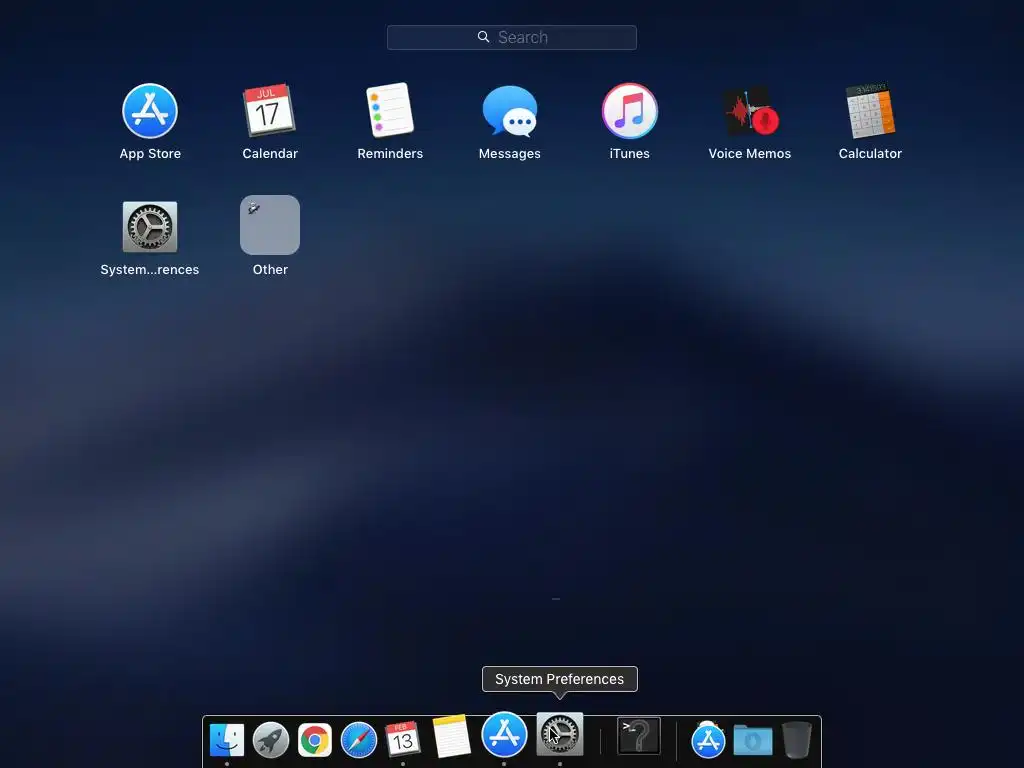
Task: Click the question-mark terminal icon in Dock
Action: point(639,736)
